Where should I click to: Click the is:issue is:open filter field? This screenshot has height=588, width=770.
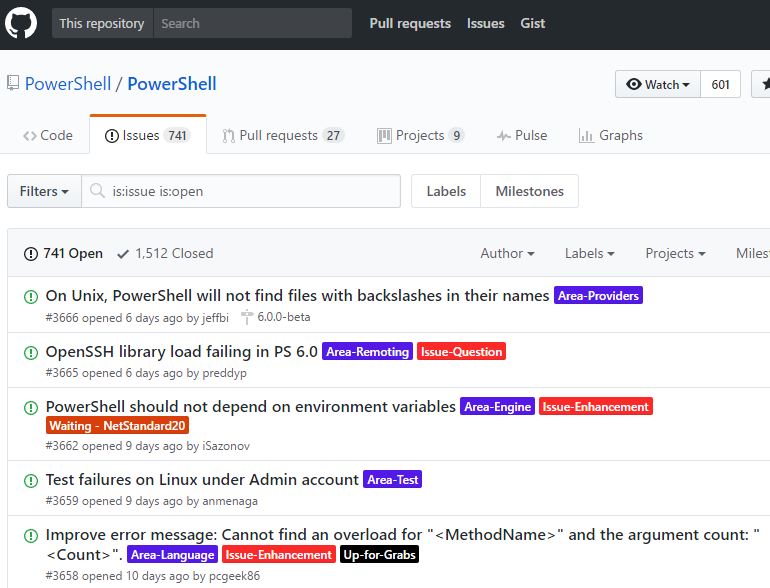250,191
